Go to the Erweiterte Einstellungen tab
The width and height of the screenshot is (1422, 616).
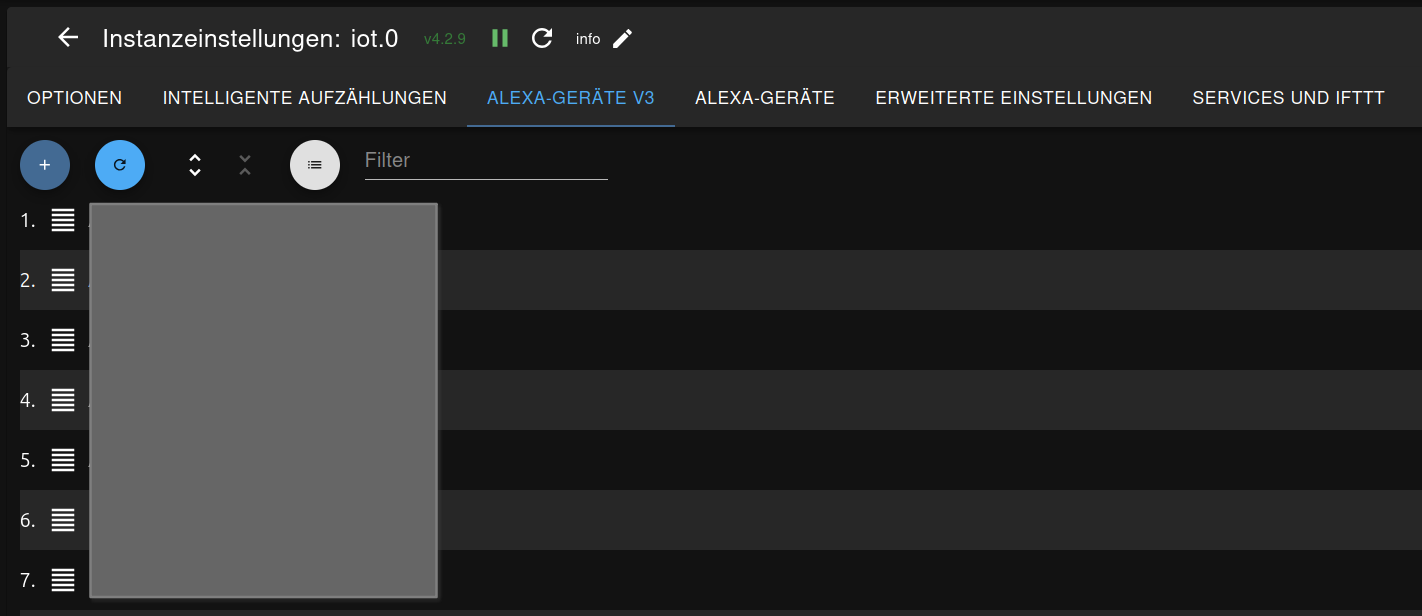point(1014,98)
